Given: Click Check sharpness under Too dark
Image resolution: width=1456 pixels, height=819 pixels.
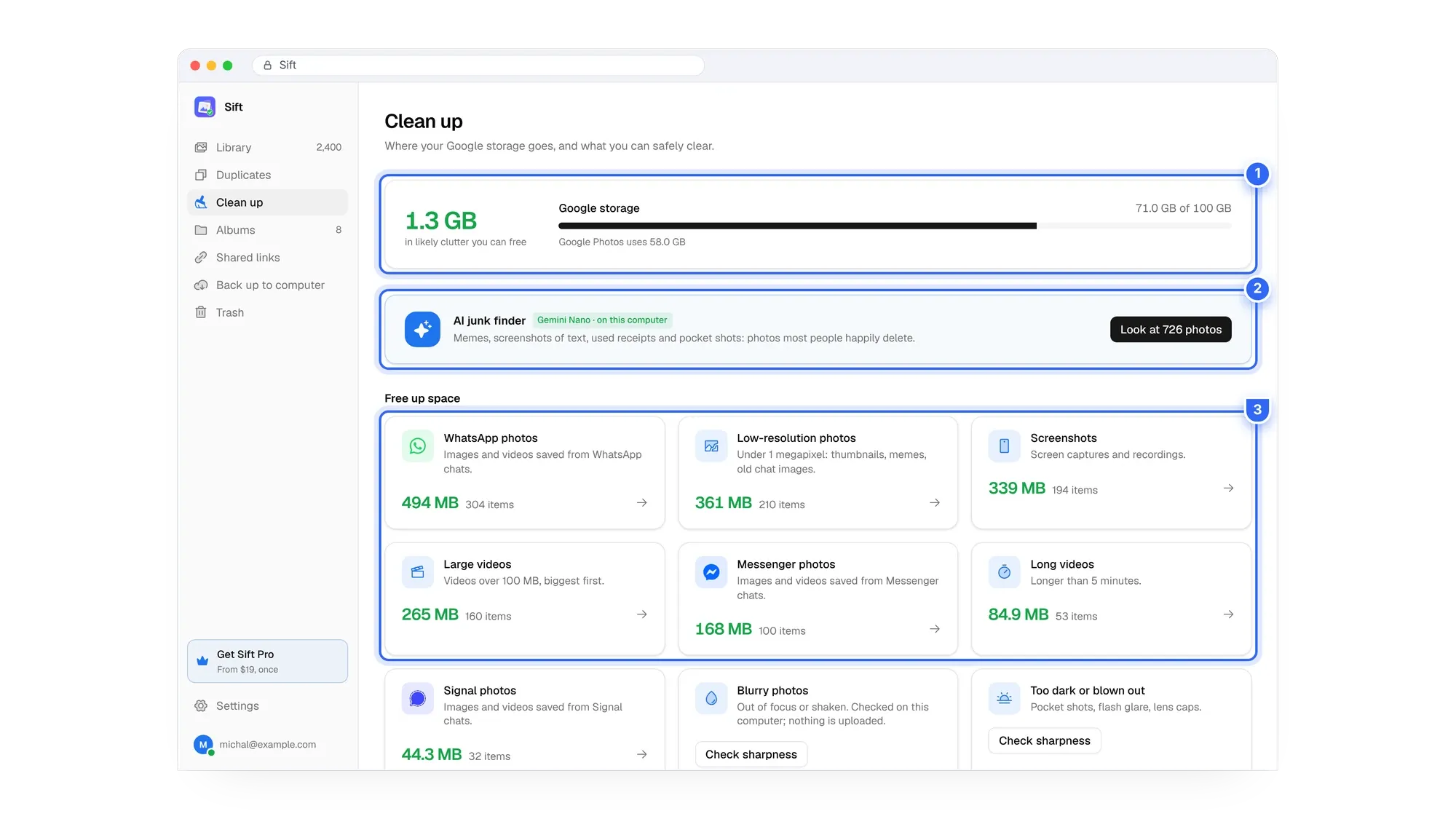Looking at the screenshot, I should tap(1044, 740).
